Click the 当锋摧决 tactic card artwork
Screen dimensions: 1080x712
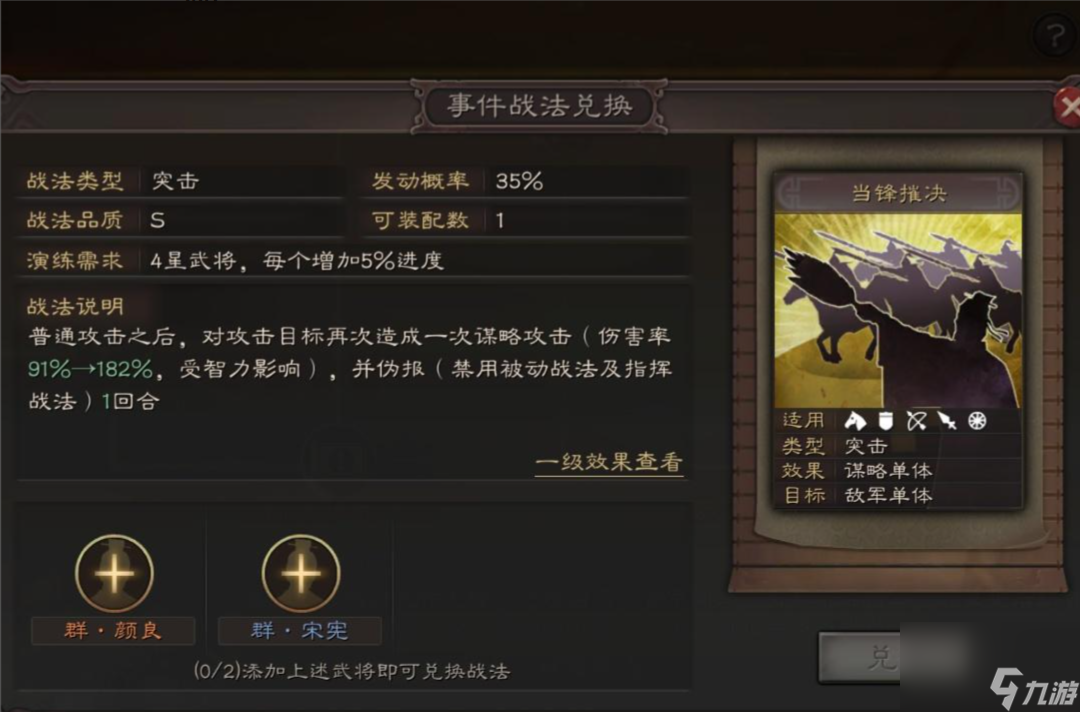click(x=898, y=311)
